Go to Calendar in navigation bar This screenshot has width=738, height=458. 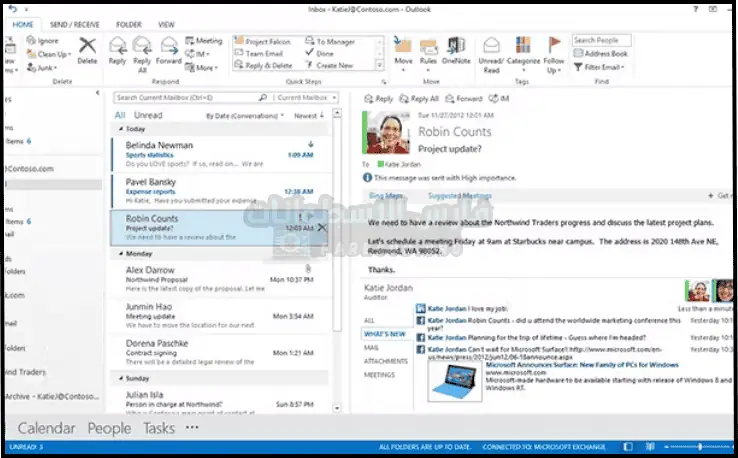click(x=46, y=428)
